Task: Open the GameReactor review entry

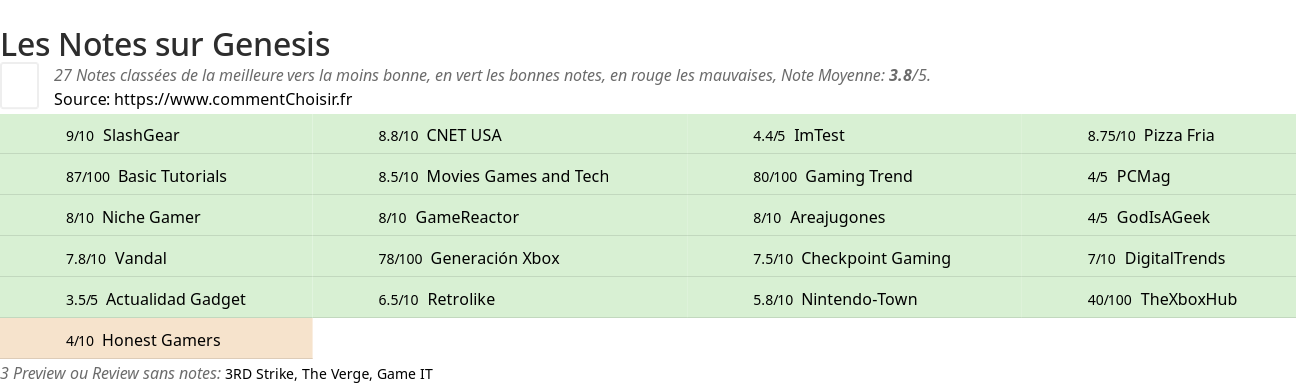Action: tap(469, 217)
